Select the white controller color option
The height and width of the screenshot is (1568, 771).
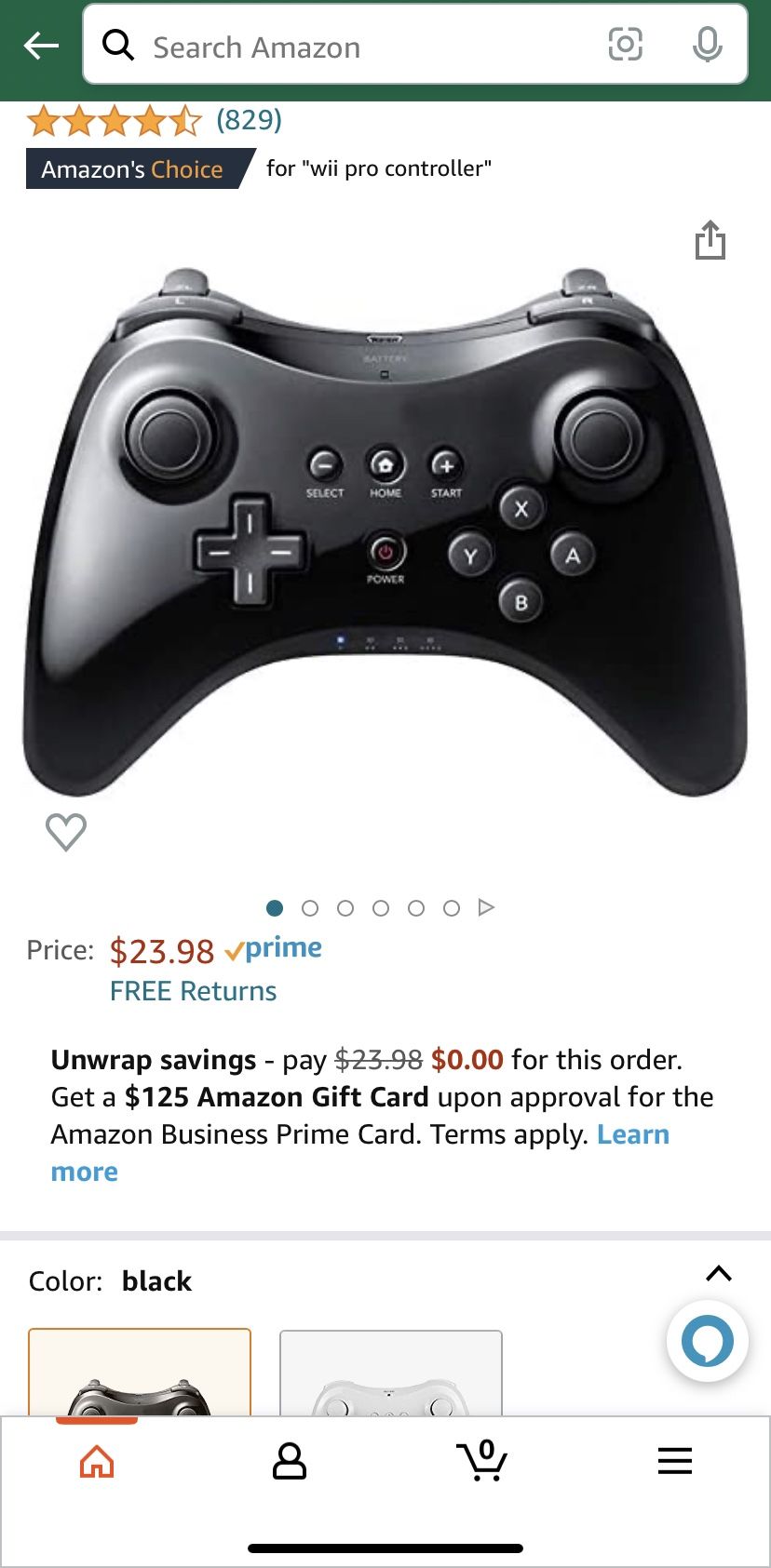[391, 1374]
